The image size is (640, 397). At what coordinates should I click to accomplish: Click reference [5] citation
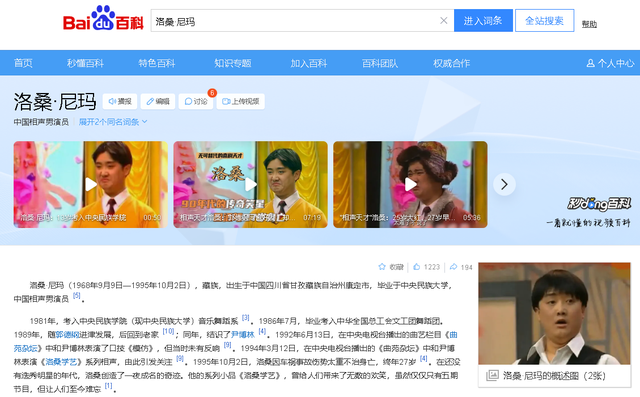click(x=77, y=296)
